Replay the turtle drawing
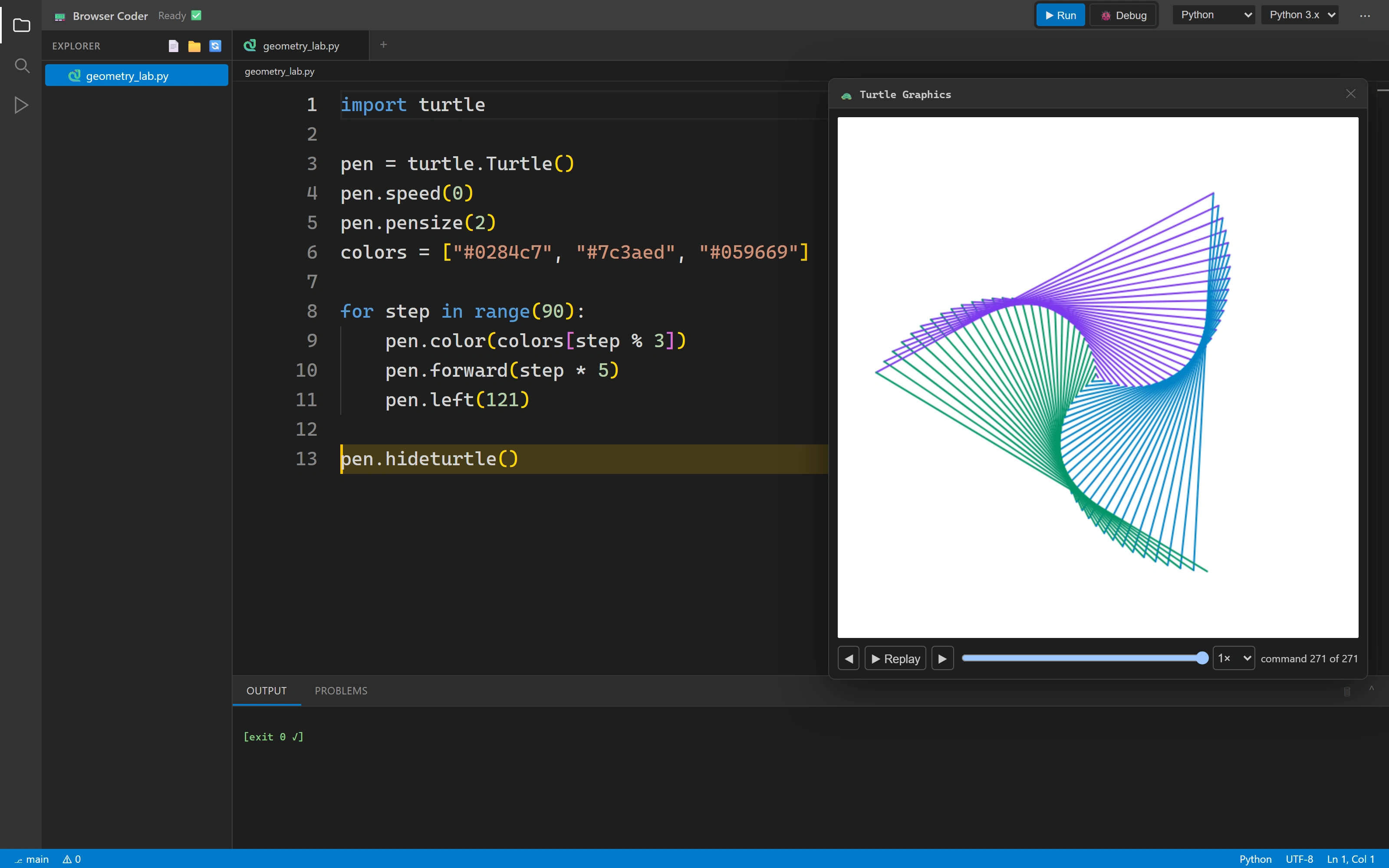Screen dimensions: 1389x868 (x=895, y=658)
